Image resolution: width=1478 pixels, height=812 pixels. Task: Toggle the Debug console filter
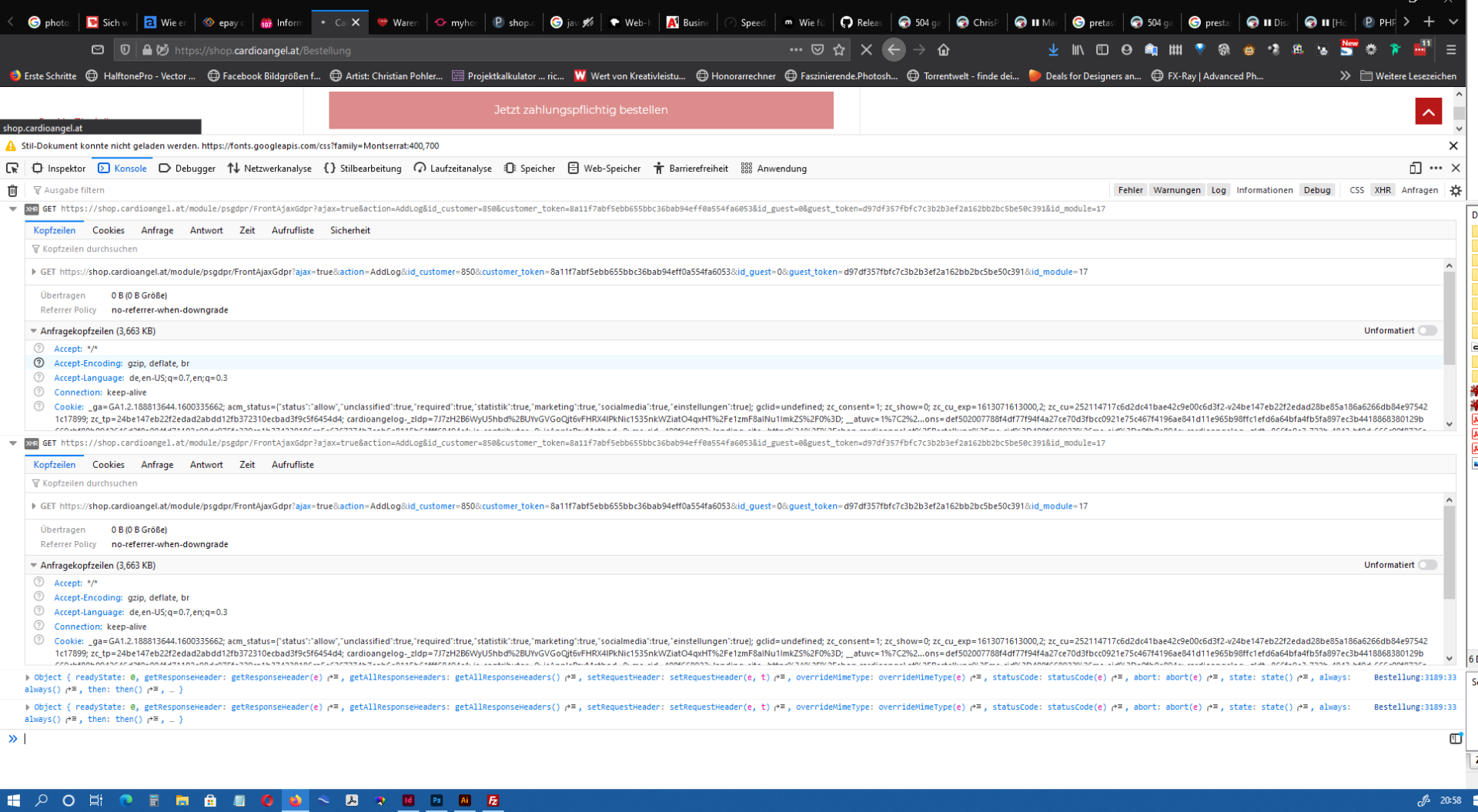[x=1316, y=190]
